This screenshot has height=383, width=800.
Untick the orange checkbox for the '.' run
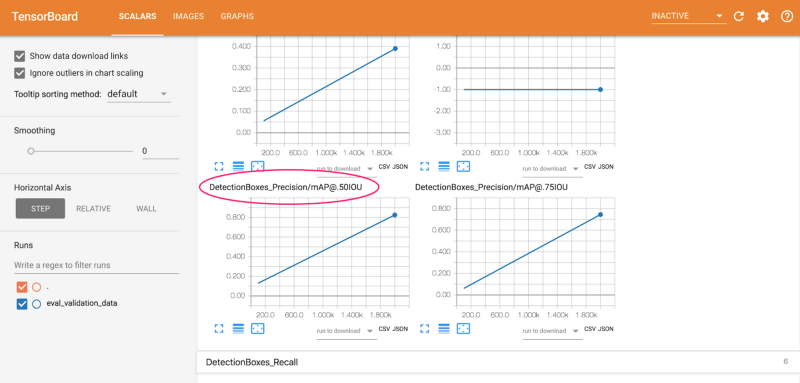point(22,287)
